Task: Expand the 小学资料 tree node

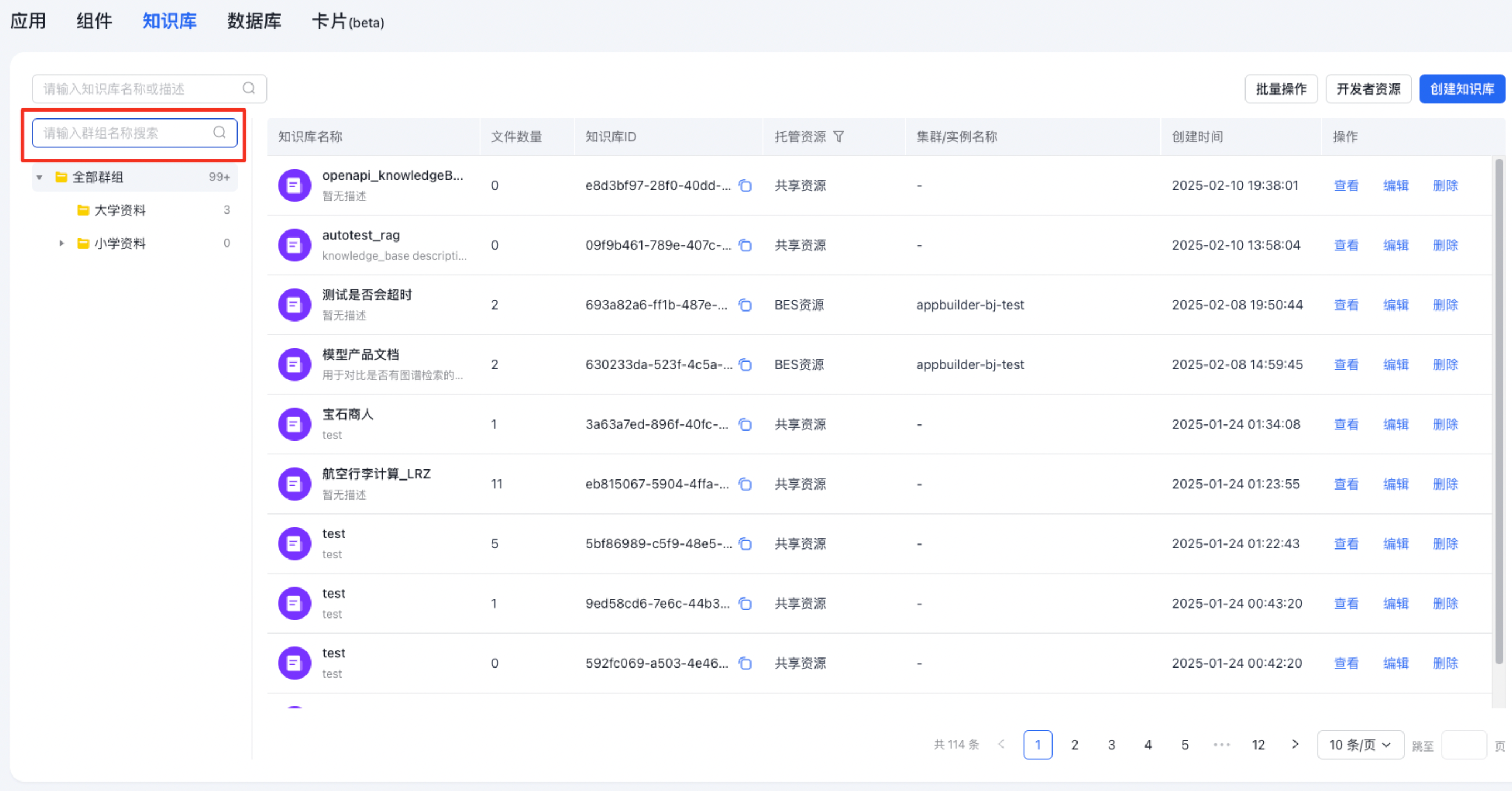Action: 61,243
